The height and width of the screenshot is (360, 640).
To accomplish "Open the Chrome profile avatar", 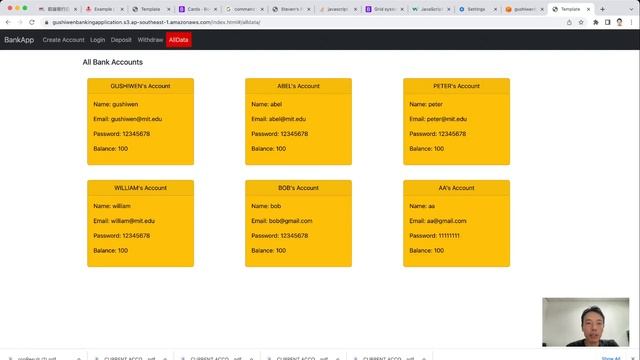I will [x=619, y=22].
